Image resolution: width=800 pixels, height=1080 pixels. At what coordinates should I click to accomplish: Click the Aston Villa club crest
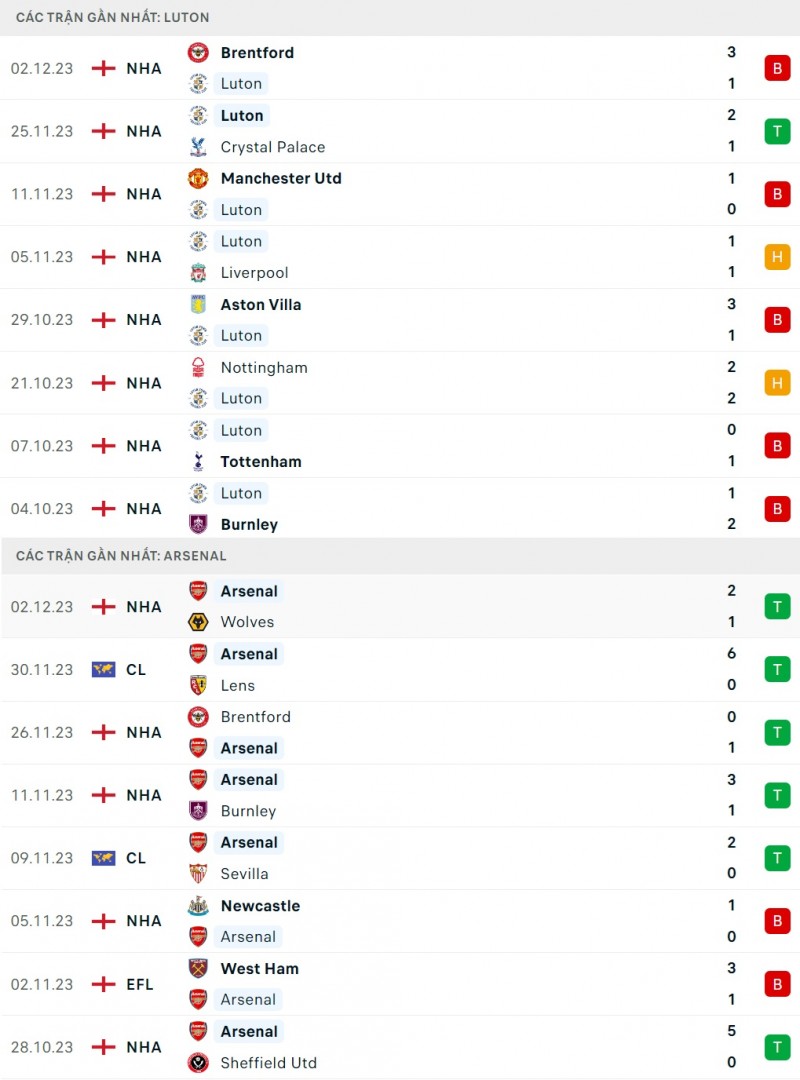[198, 304]
